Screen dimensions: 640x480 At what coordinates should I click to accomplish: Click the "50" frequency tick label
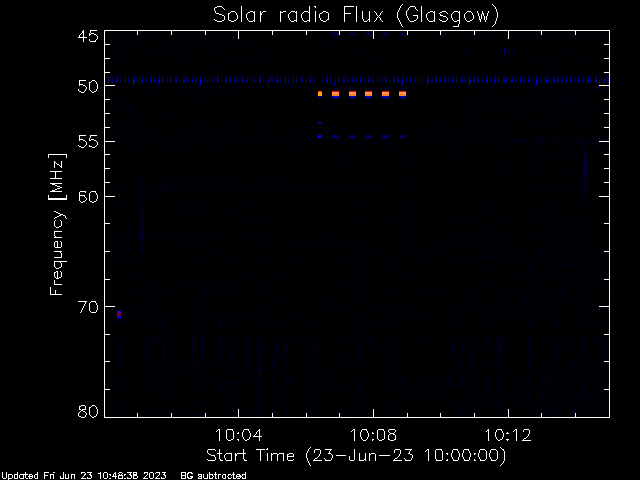(x=88, y=86)
